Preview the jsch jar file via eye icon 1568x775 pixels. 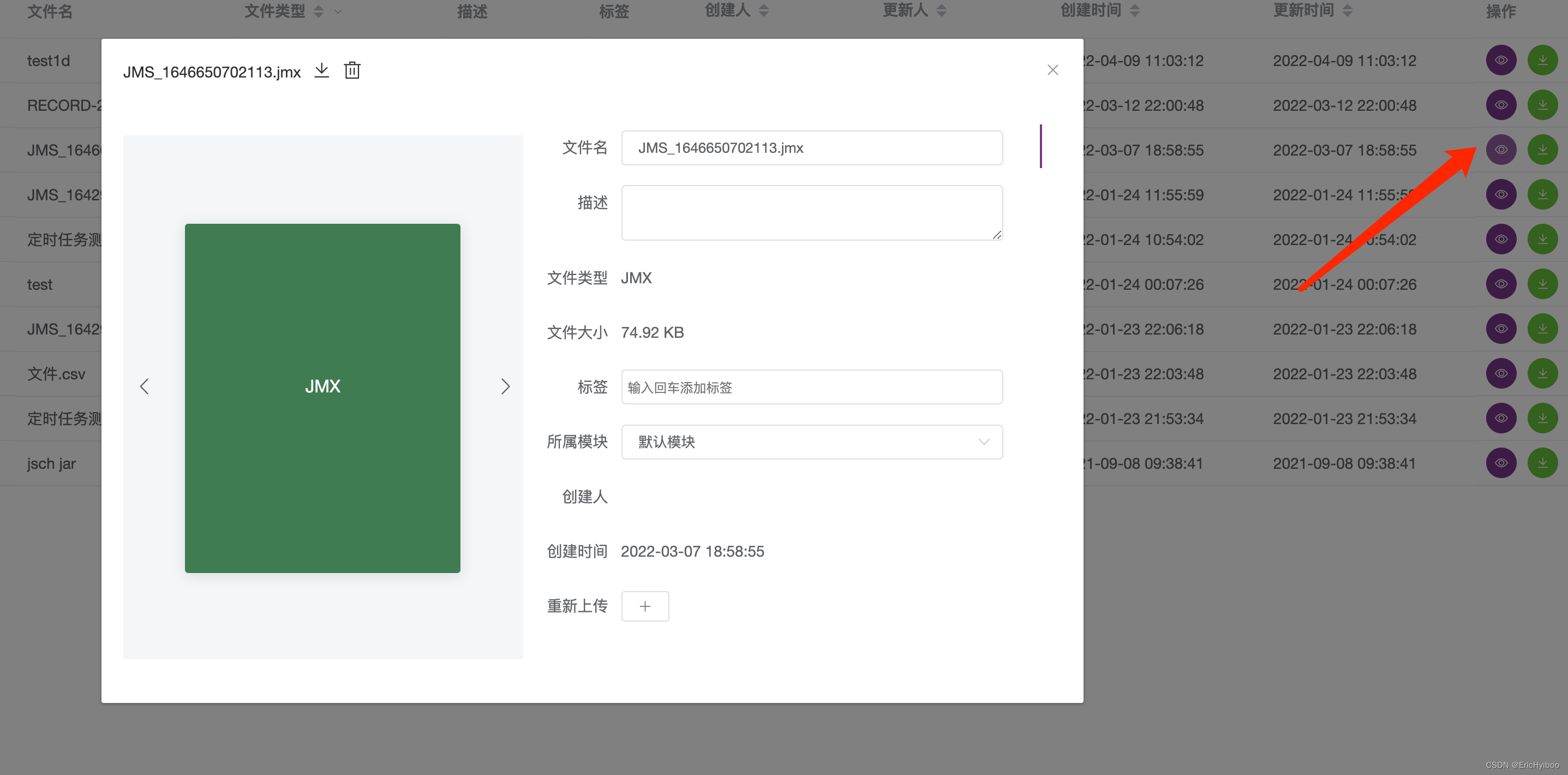pos(1500,463)
